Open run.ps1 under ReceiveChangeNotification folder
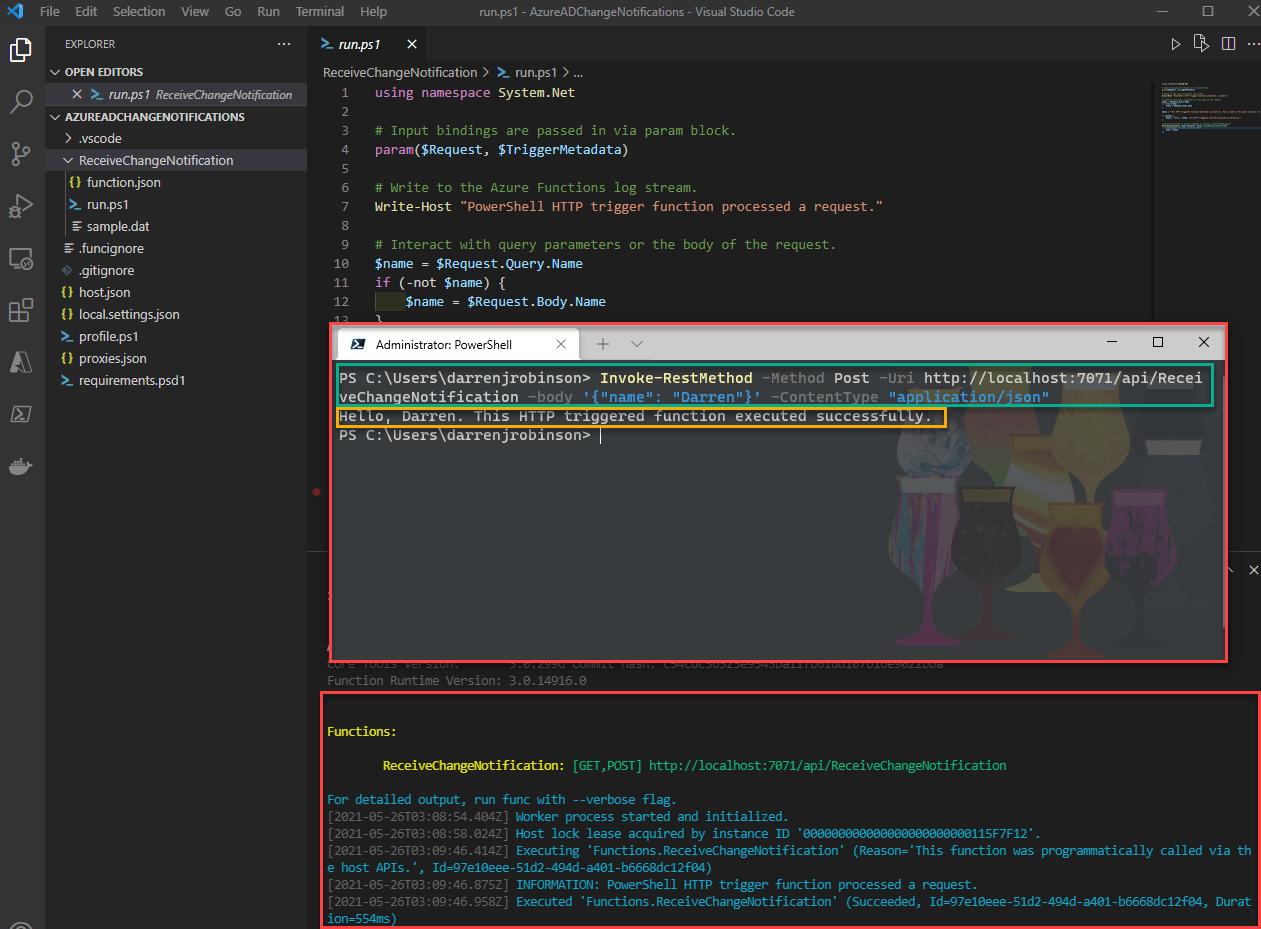Viewport: 1261px width, 929px height. pyautogui.click(x=175, y=204)
